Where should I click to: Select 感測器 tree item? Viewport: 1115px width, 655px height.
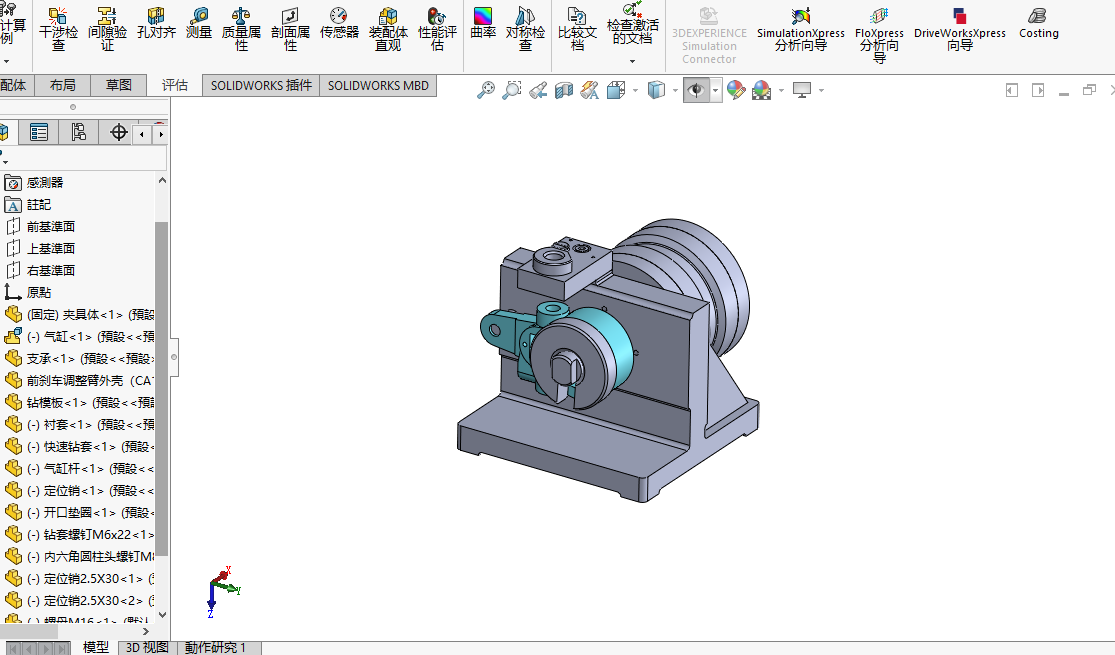(45, 183)
